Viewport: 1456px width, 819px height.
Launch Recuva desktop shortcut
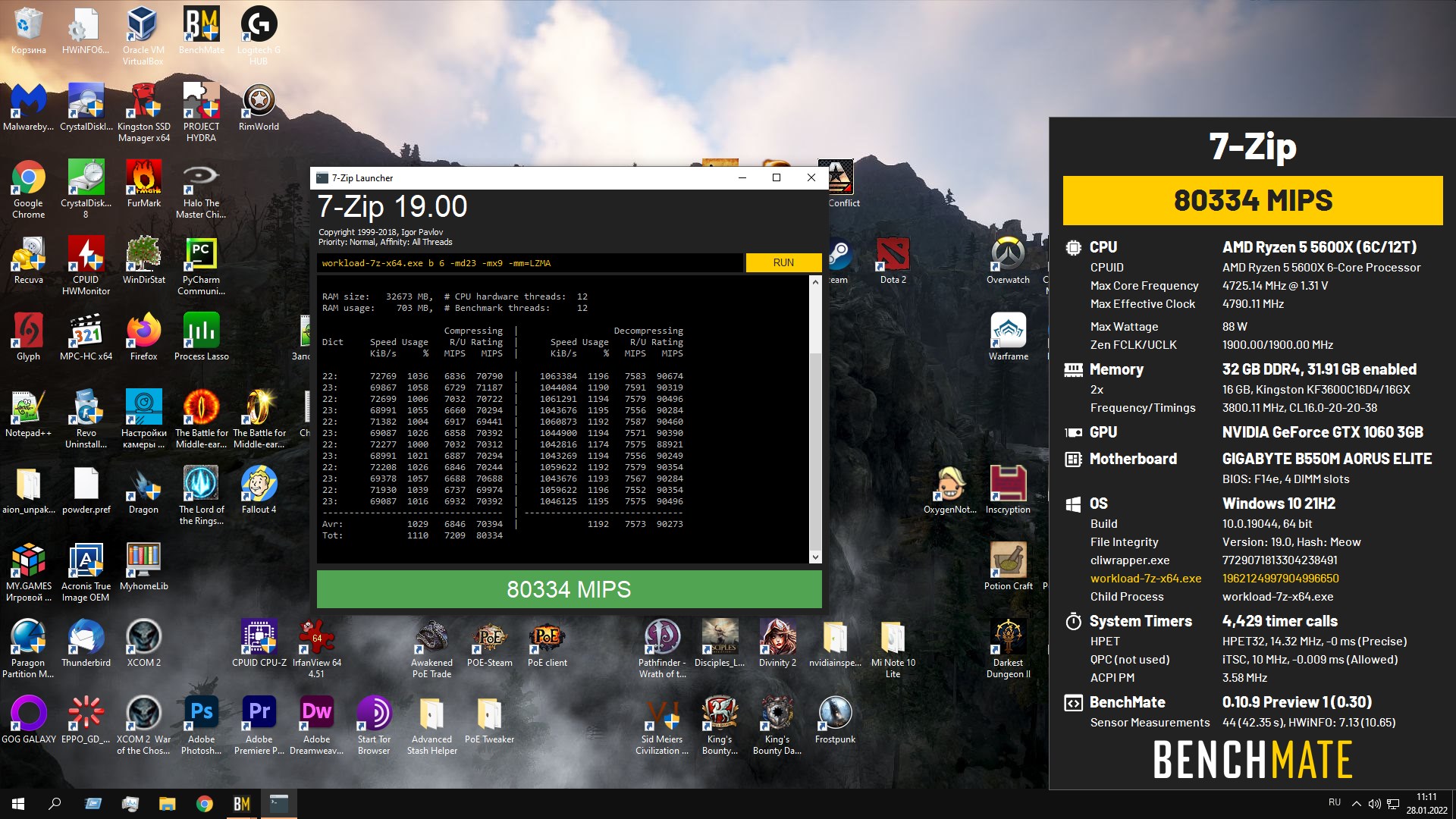tap(28, 260)
